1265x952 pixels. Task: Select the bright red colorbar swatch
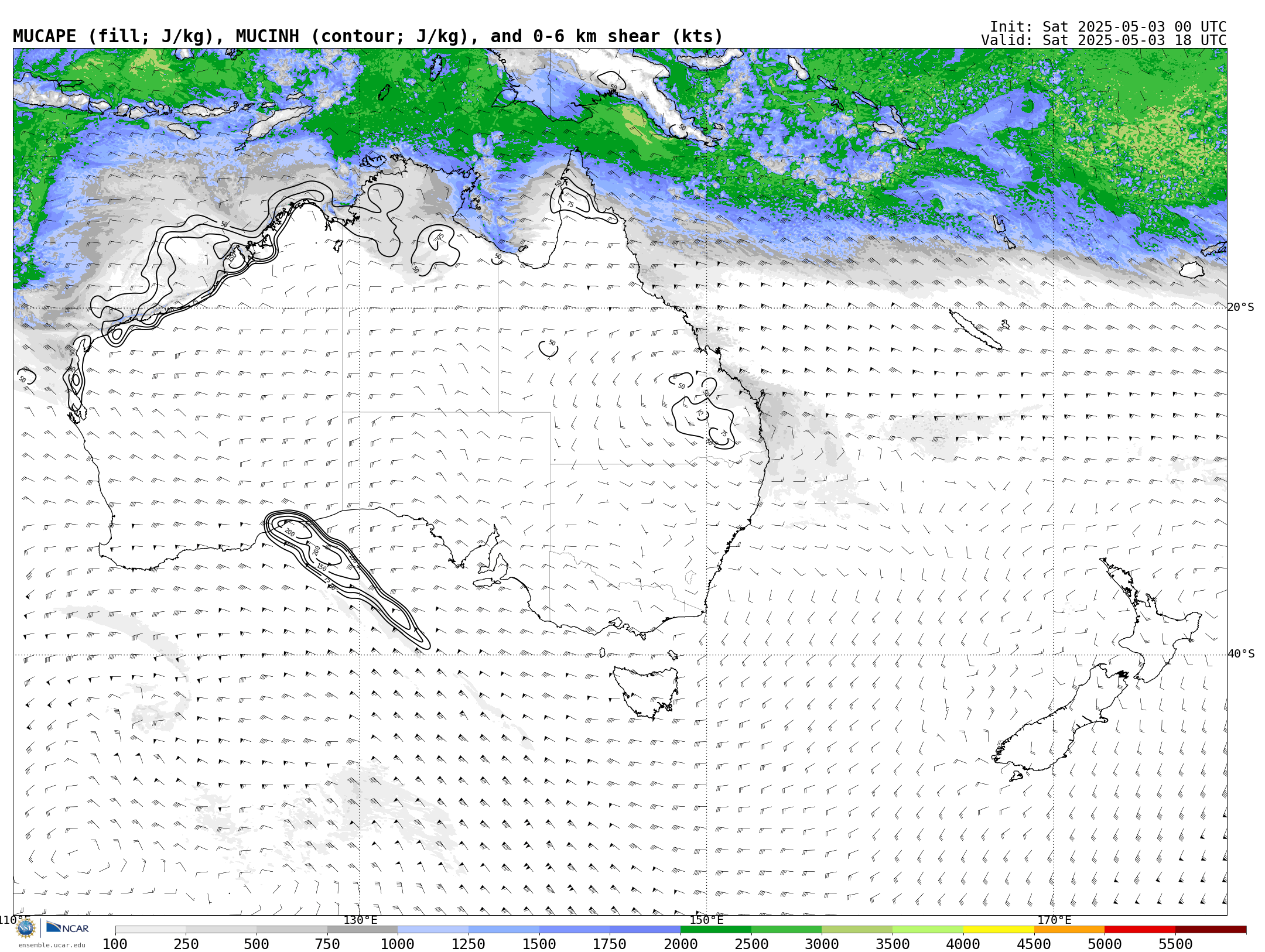tap(1140, 929)
